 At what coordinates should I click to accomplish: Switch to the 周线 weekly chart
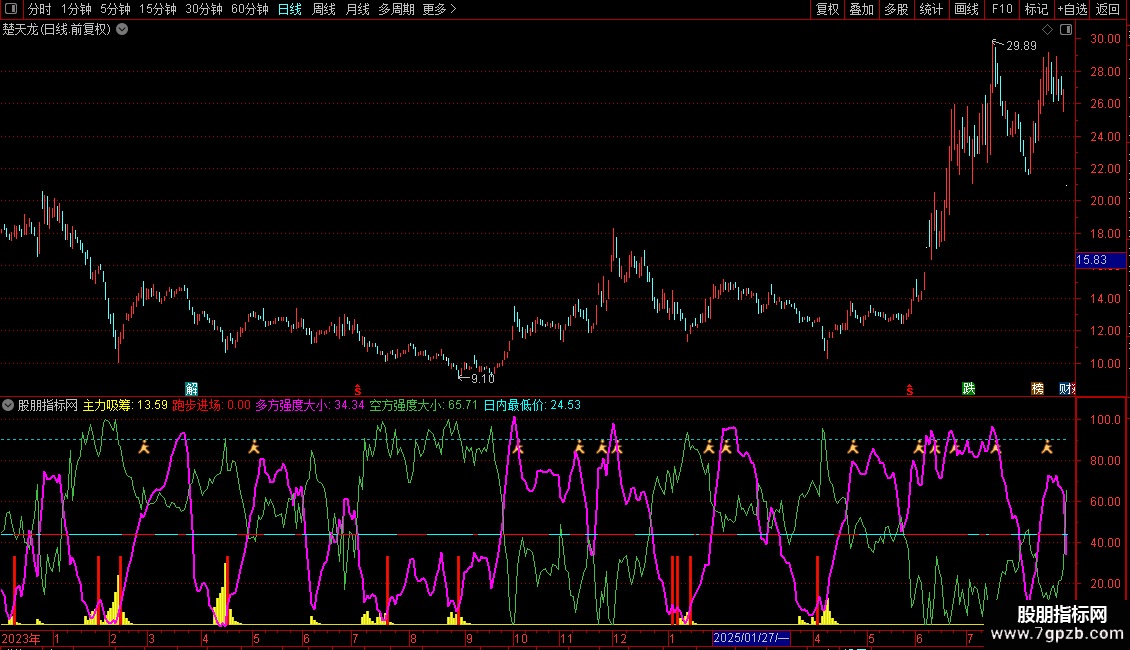coord(324,9)
